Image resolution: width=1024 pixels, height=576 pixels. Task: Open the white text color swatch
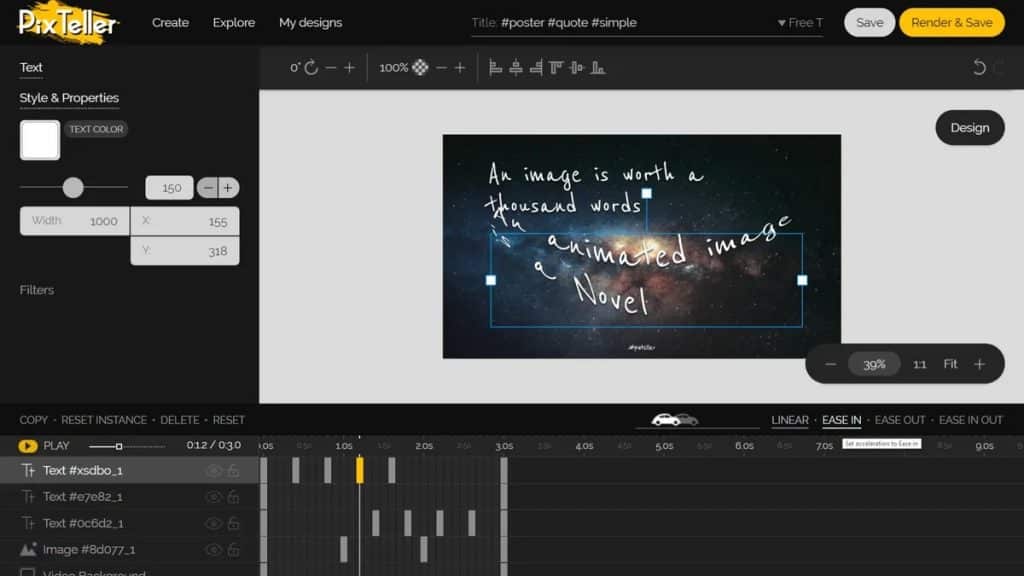pos(40,140)
